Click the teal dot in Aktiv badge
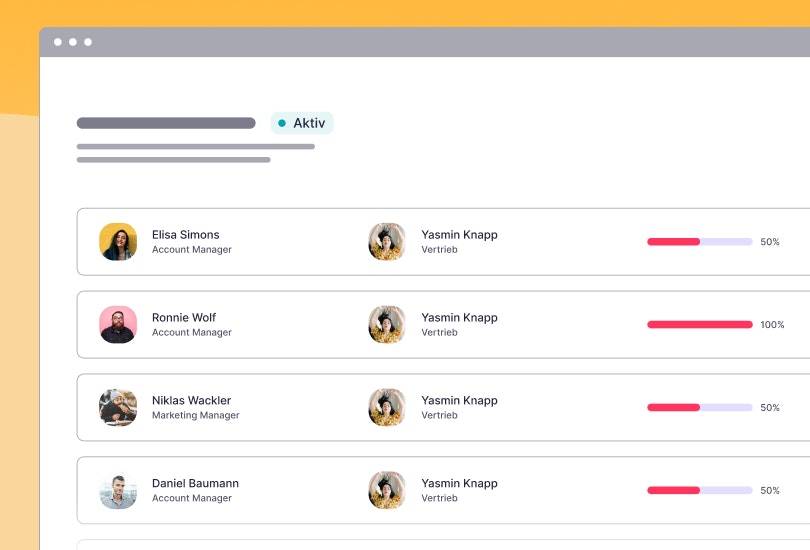Screen dimensions: 810x550 pyautogui.click(x=282, y=123)
